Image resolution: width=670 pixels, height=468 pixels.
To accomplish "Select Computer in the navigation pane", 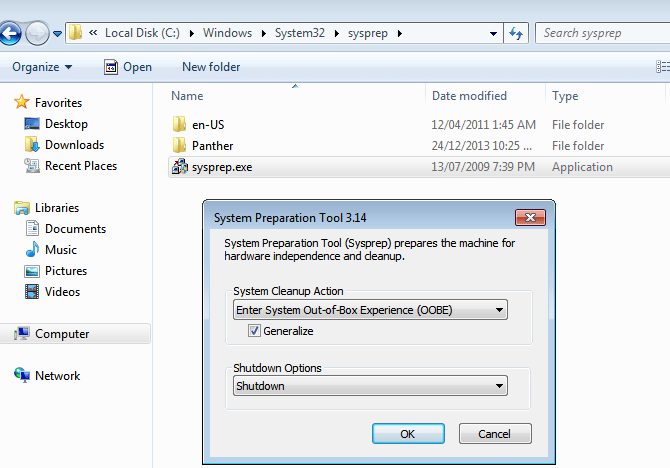I will point(62,334).
